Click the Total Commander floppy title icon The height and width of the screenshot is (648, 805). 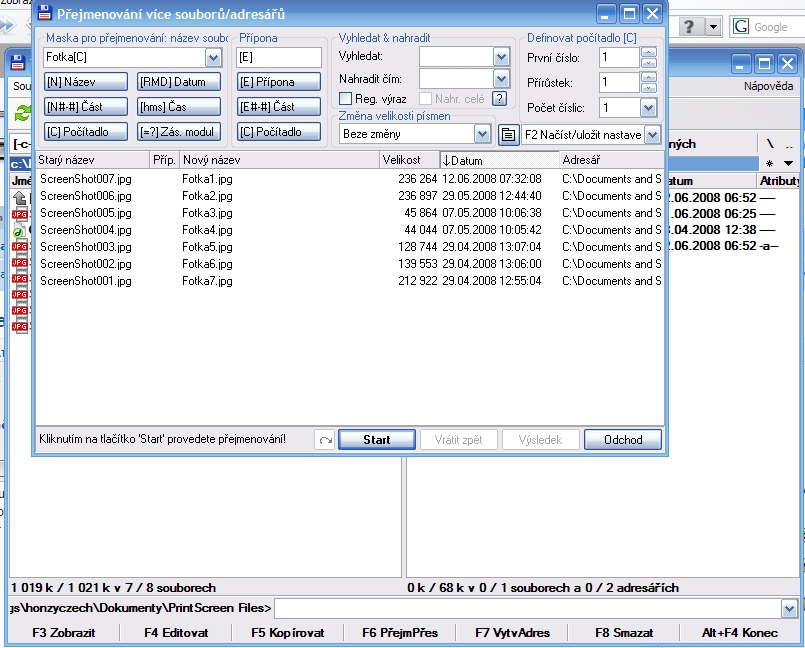[17, 63]
